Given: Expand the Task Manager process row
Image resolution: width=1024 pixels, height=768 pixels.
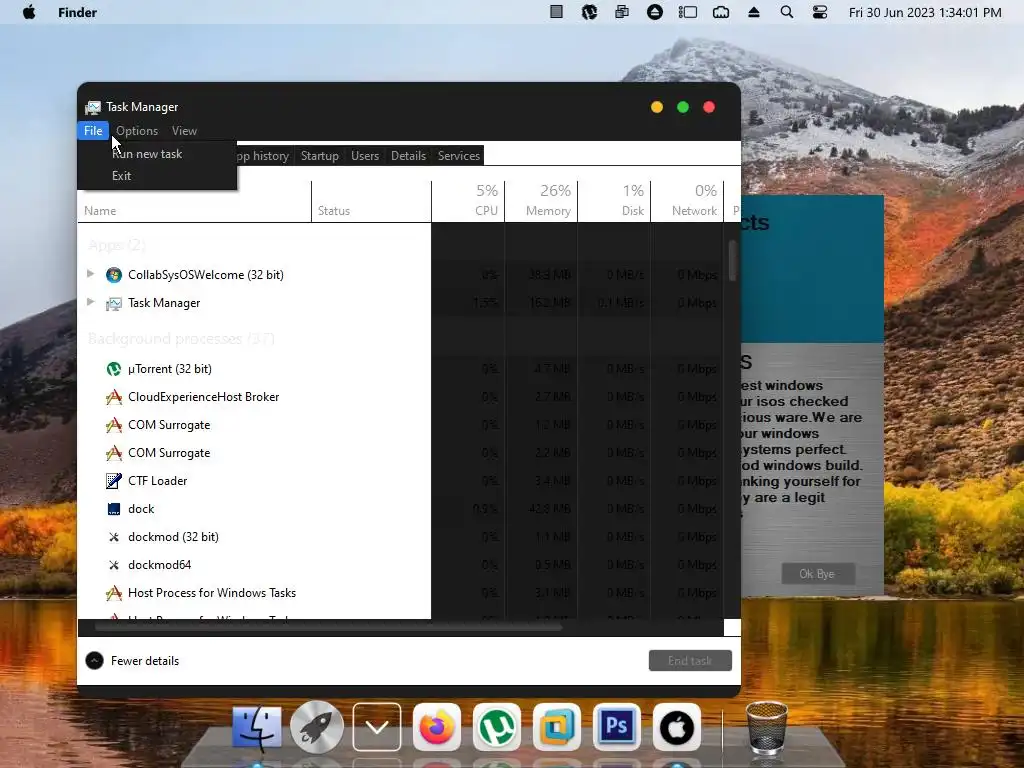Looking at the screenshot, I should tap(91, 302).
